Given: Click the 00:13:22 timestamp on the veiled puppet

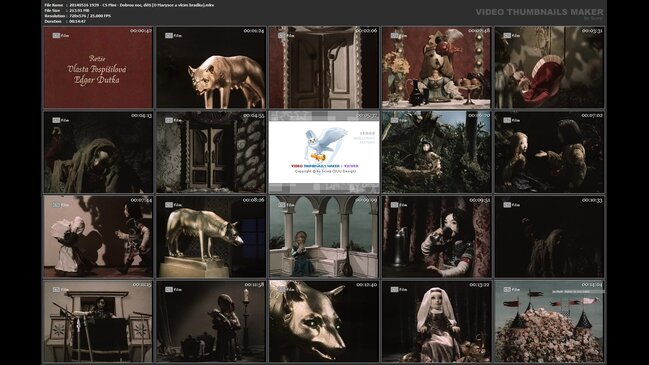Looking at the screenshot, I should click(x=479, y=285).
